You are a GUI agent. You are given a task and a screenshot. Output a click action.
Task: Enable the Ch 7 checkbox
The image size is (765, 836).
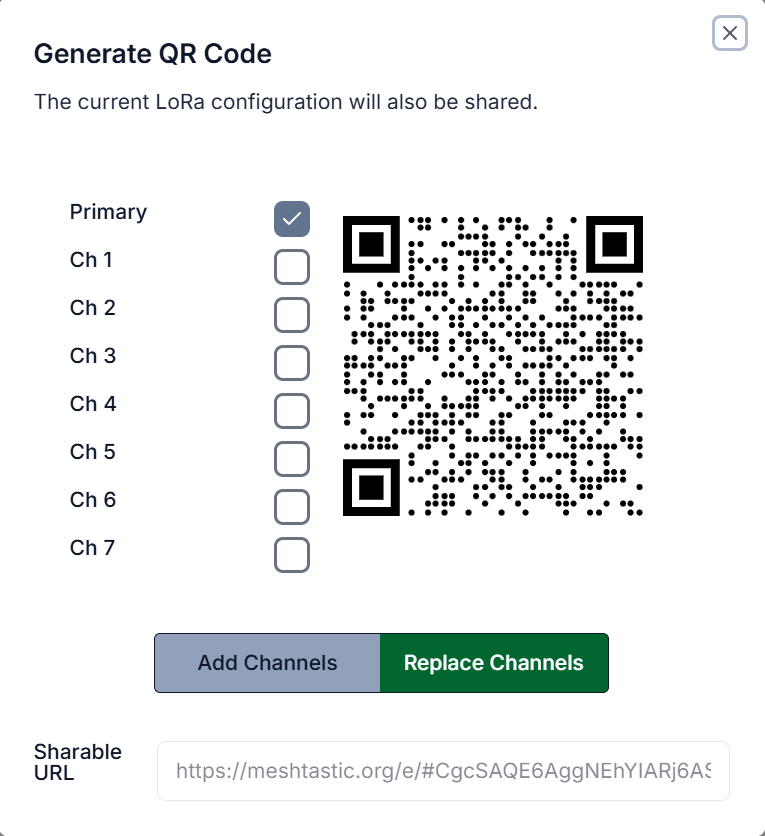(x=291, y=554)
